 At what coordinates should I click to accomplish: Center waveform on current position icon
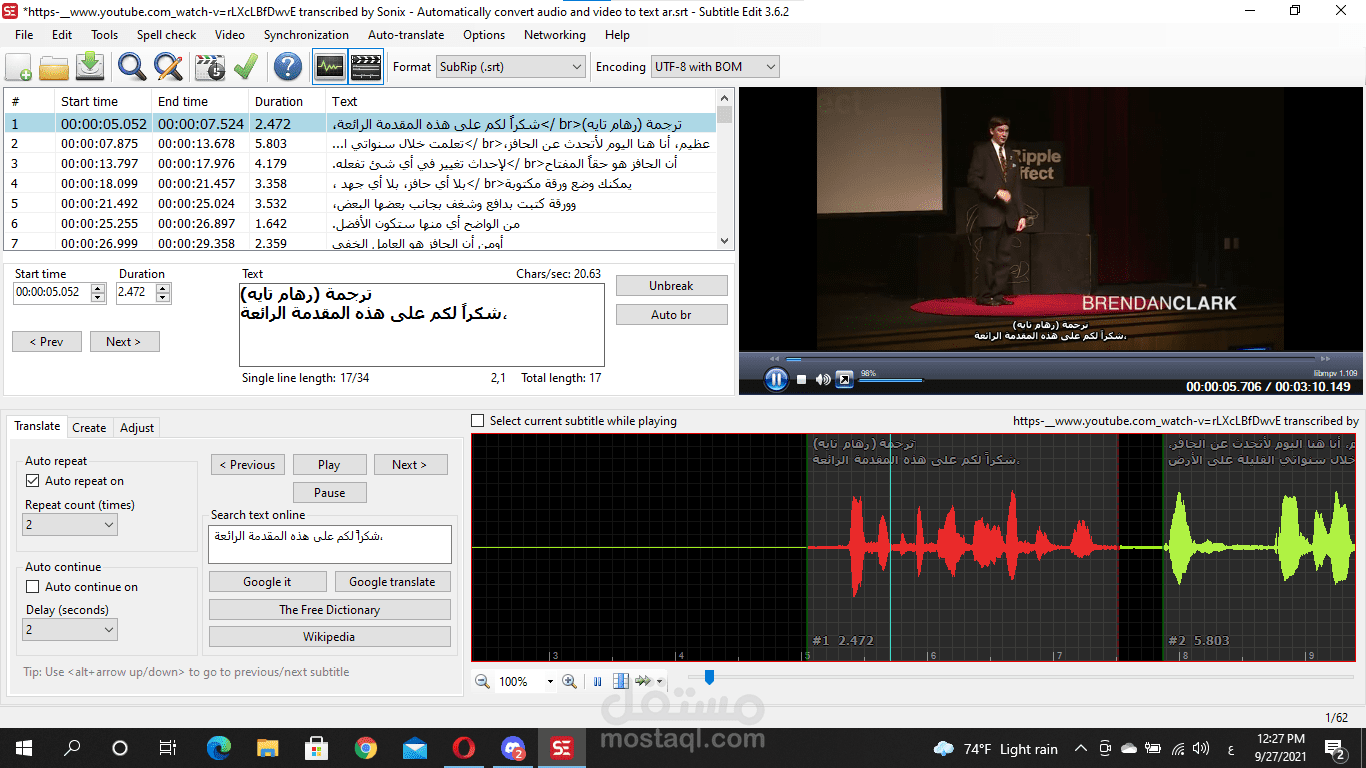point(621,681)
